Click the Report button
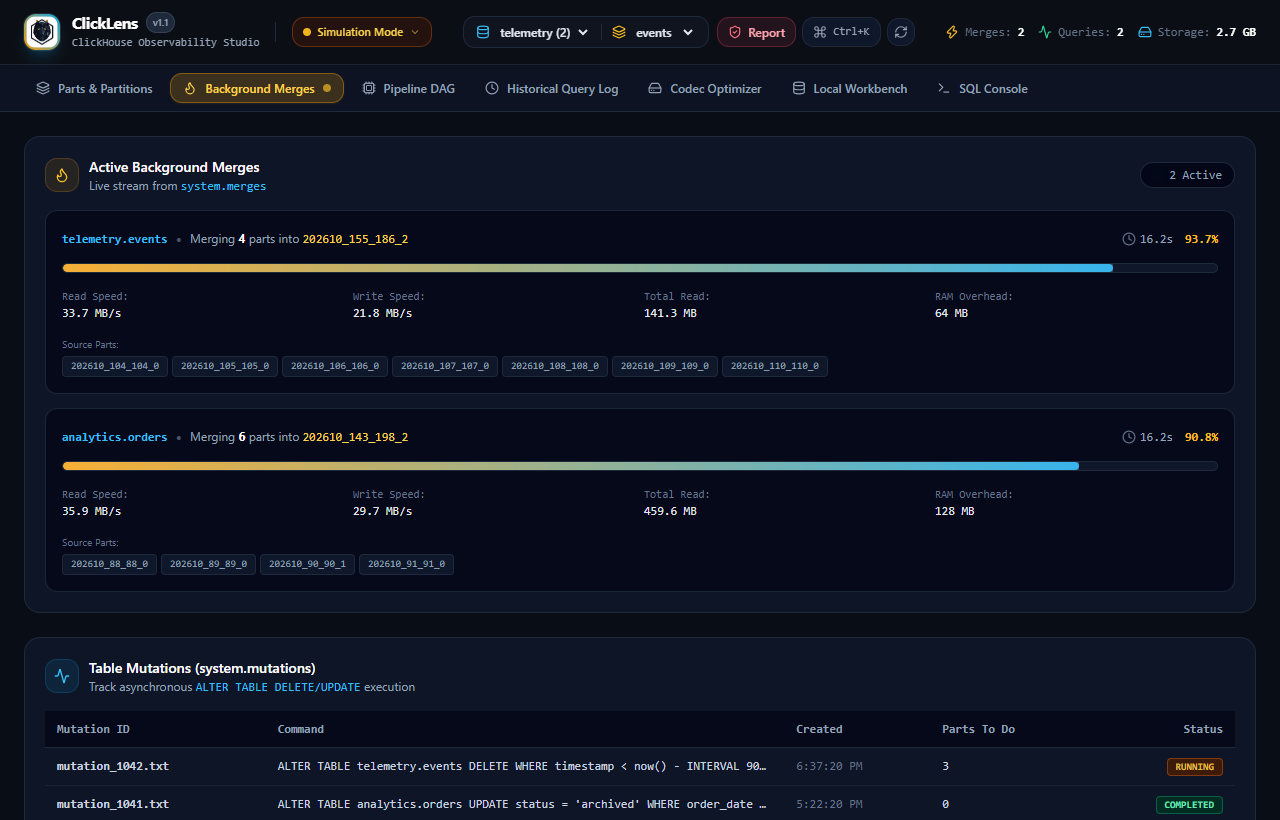Screen dimensions: 1280x820 click(x=757, y=32)
